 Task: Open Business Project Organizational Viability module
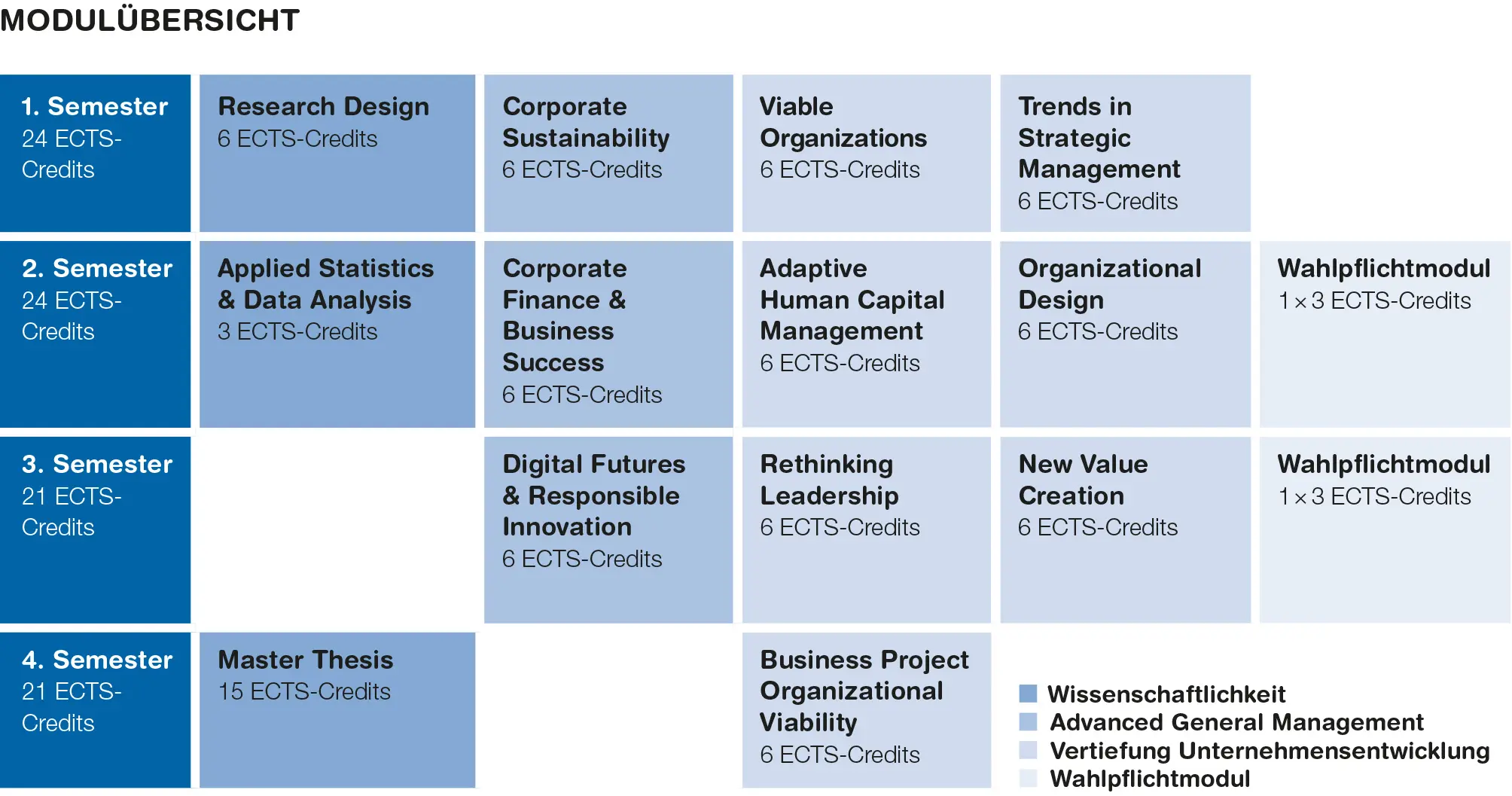coord(867,710)
